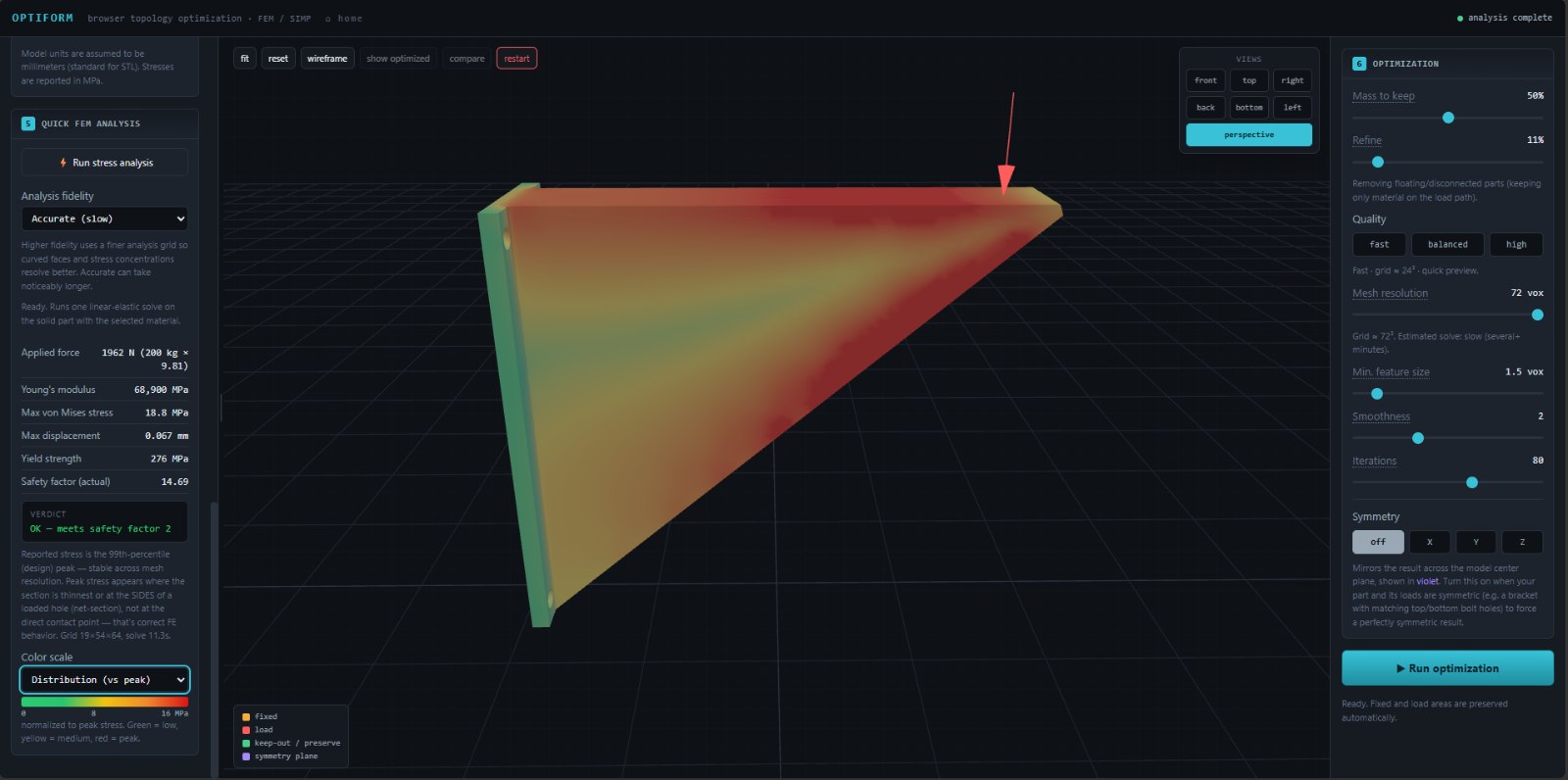Click the lightning bolt icon in Run stress analysis
The height and width of the screenshot is (780, 1568).
click(x=64, y=163)
